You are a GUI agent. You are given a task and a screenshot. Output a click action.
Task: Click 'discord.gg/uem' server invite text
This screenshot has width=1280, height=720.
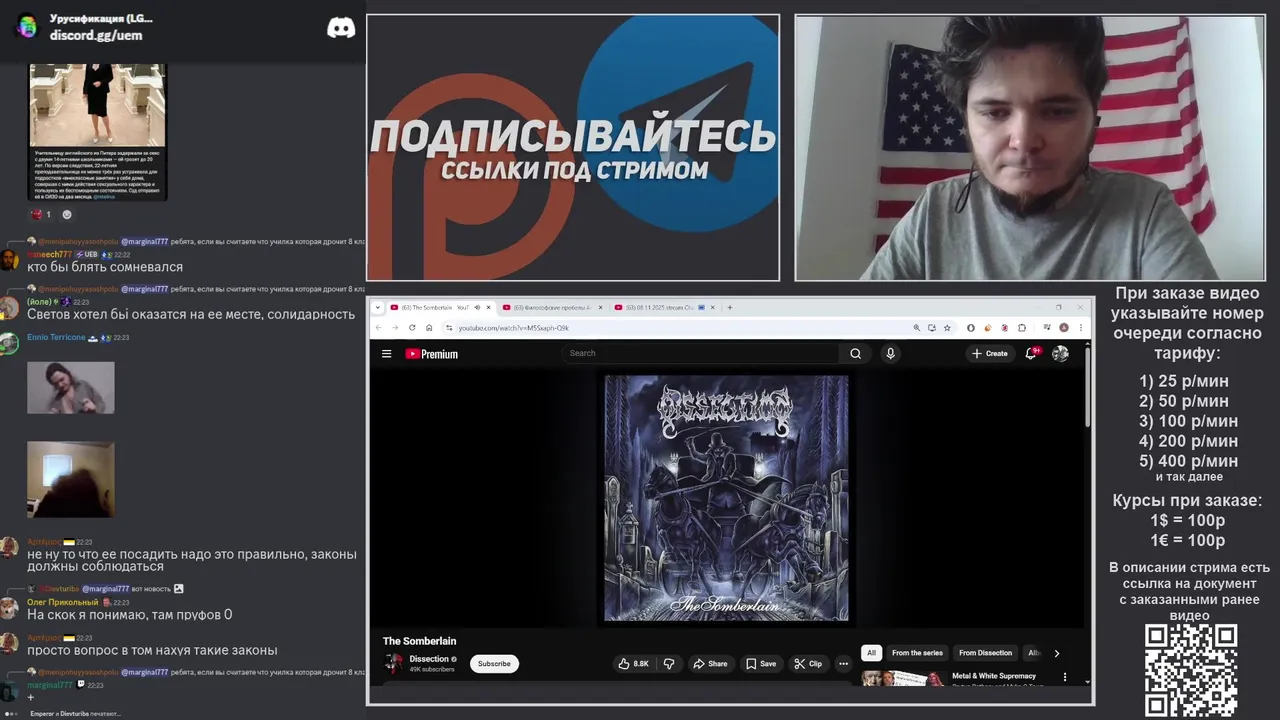(x=96, y=35)
